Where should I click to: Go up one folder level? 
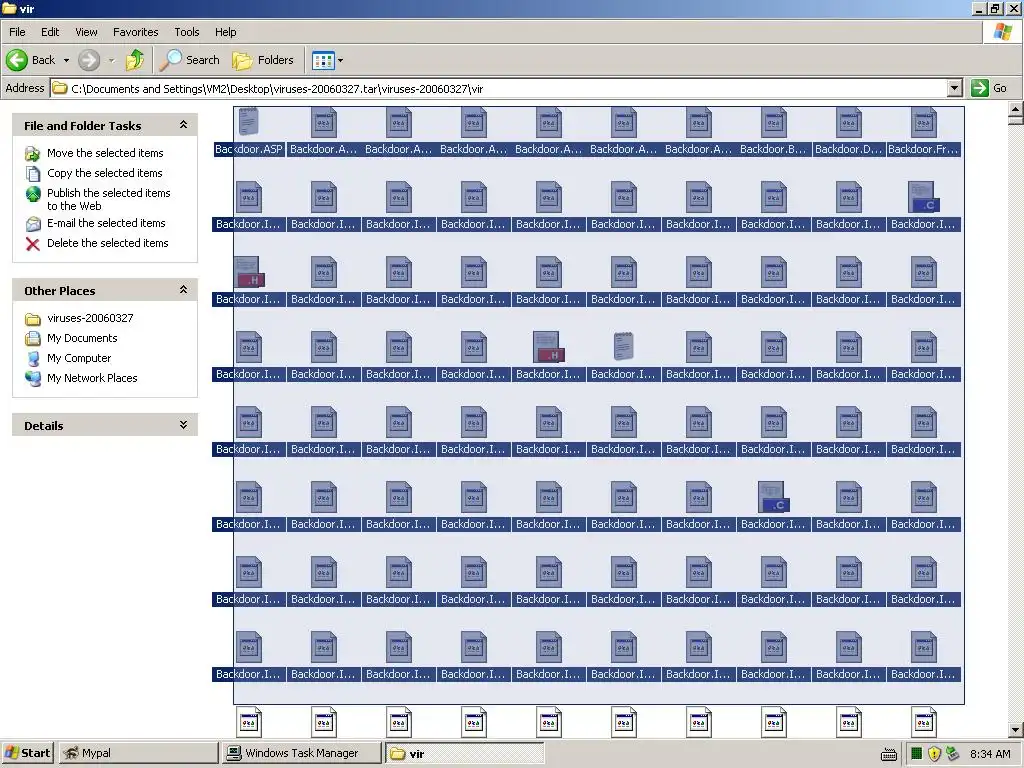click(135, 60)
